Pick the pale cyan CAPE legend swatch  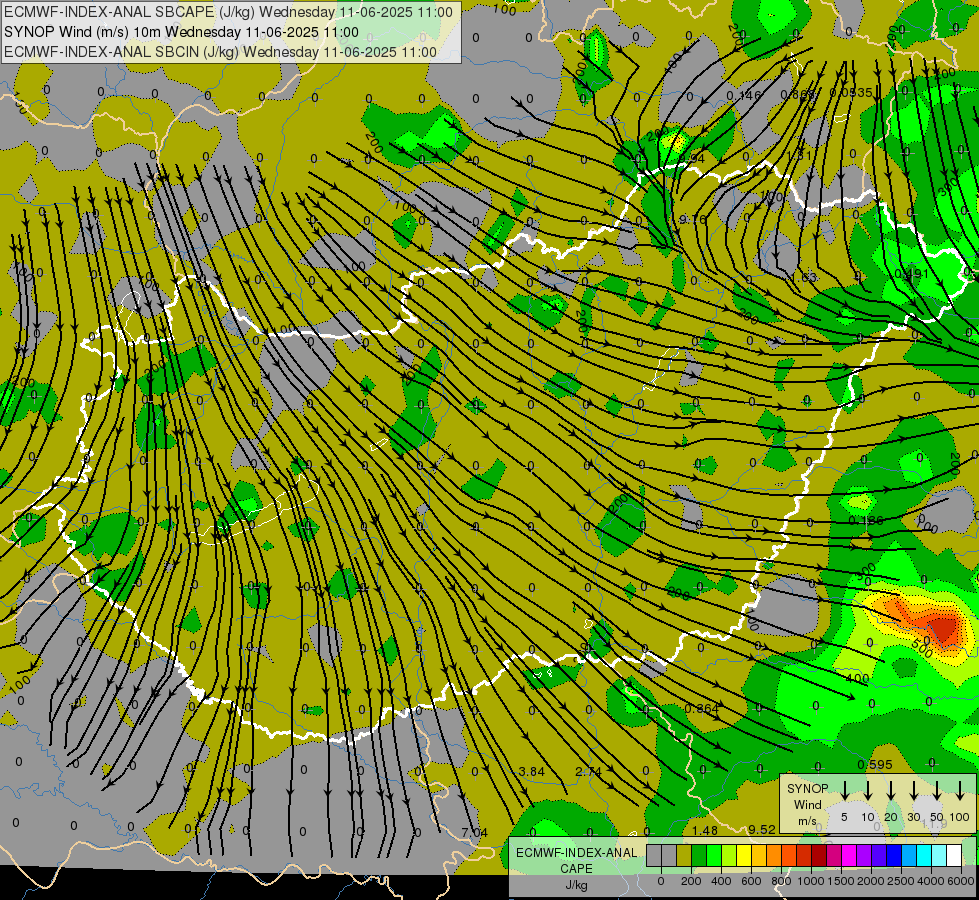938,855
